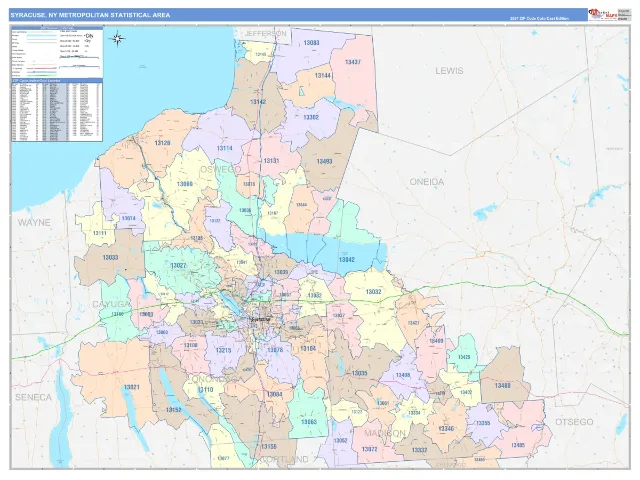Open the ZIP code index legend table
This screenshot has width=640, height=480.
[x=57, y=110]
